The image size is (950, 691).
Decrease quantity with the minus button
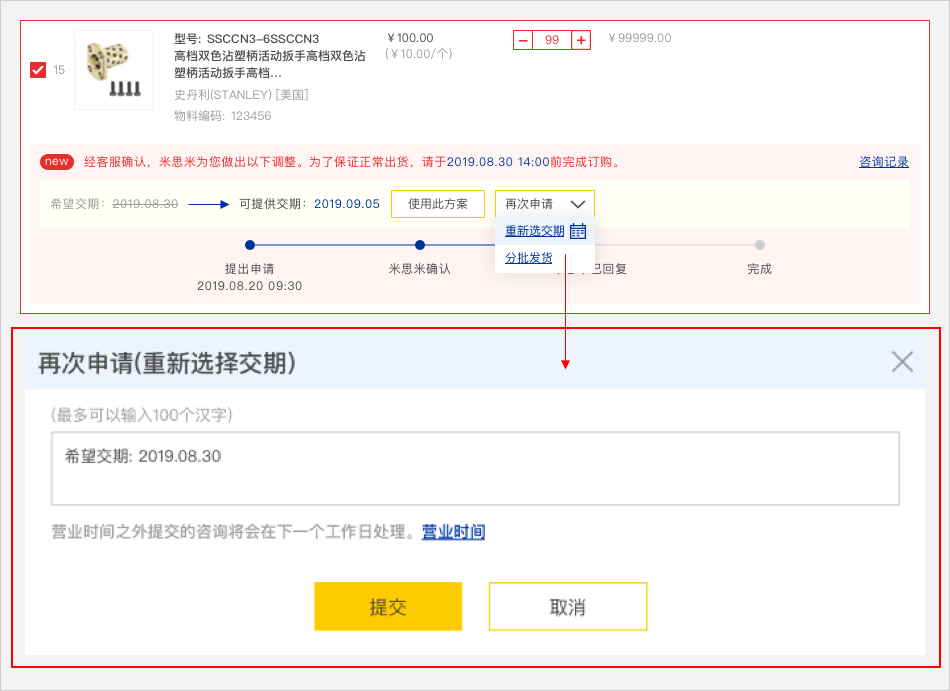[523, 40]
